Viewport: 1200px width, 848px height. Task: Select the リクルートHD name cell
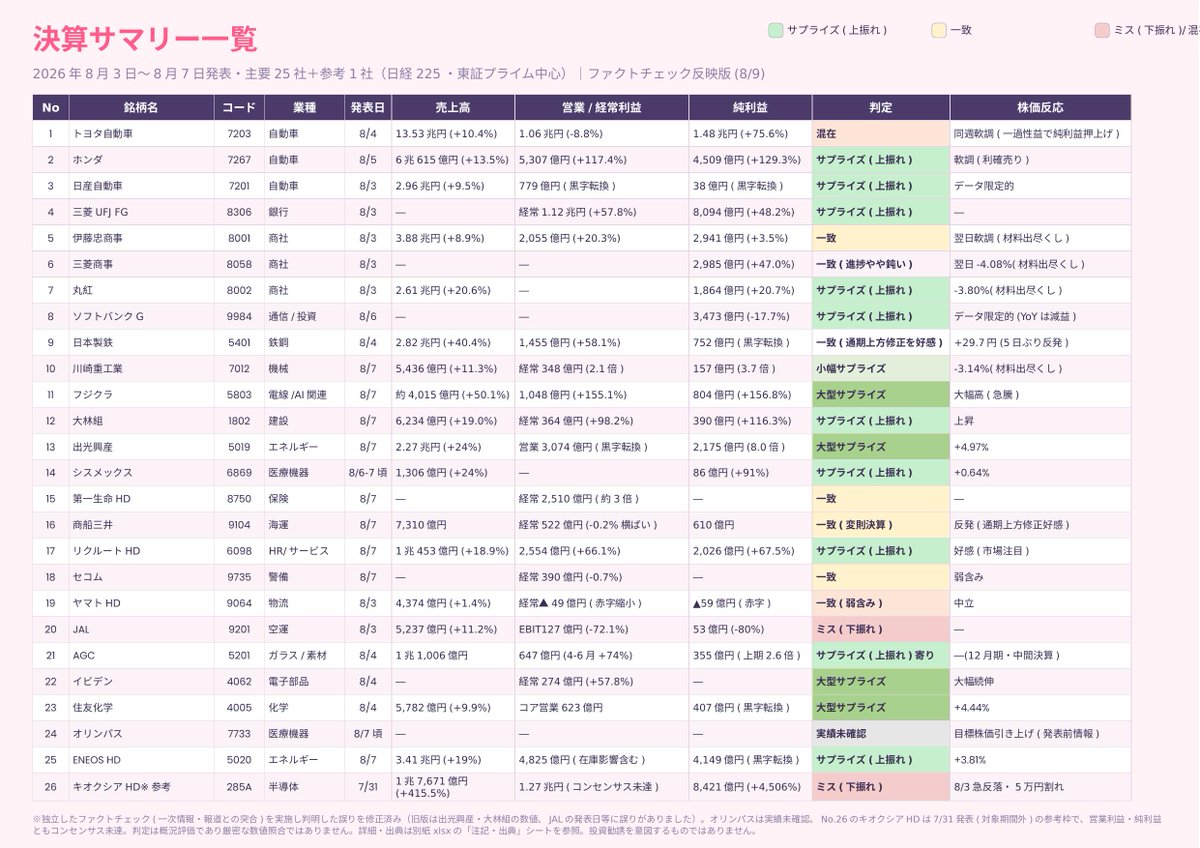coord(141,551)
